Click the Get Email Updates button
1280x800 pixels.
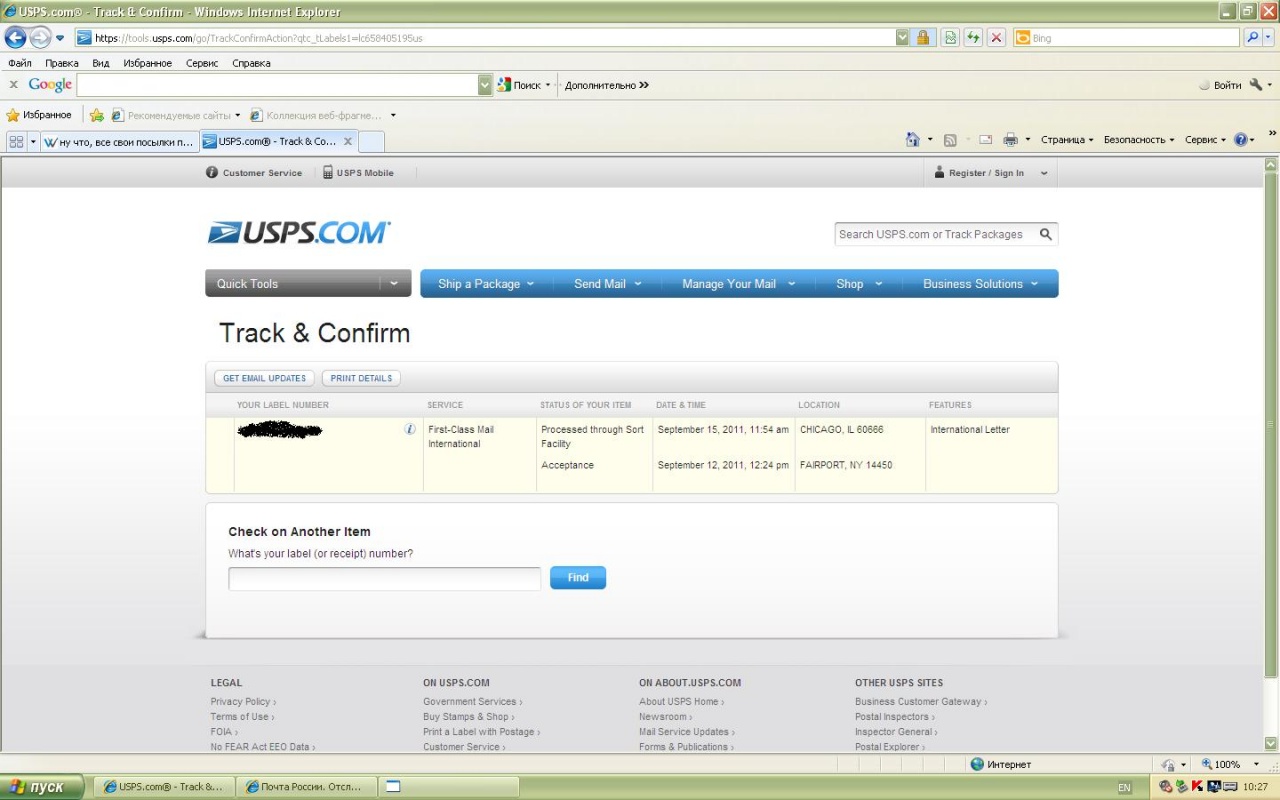click(x=265, y=379)
